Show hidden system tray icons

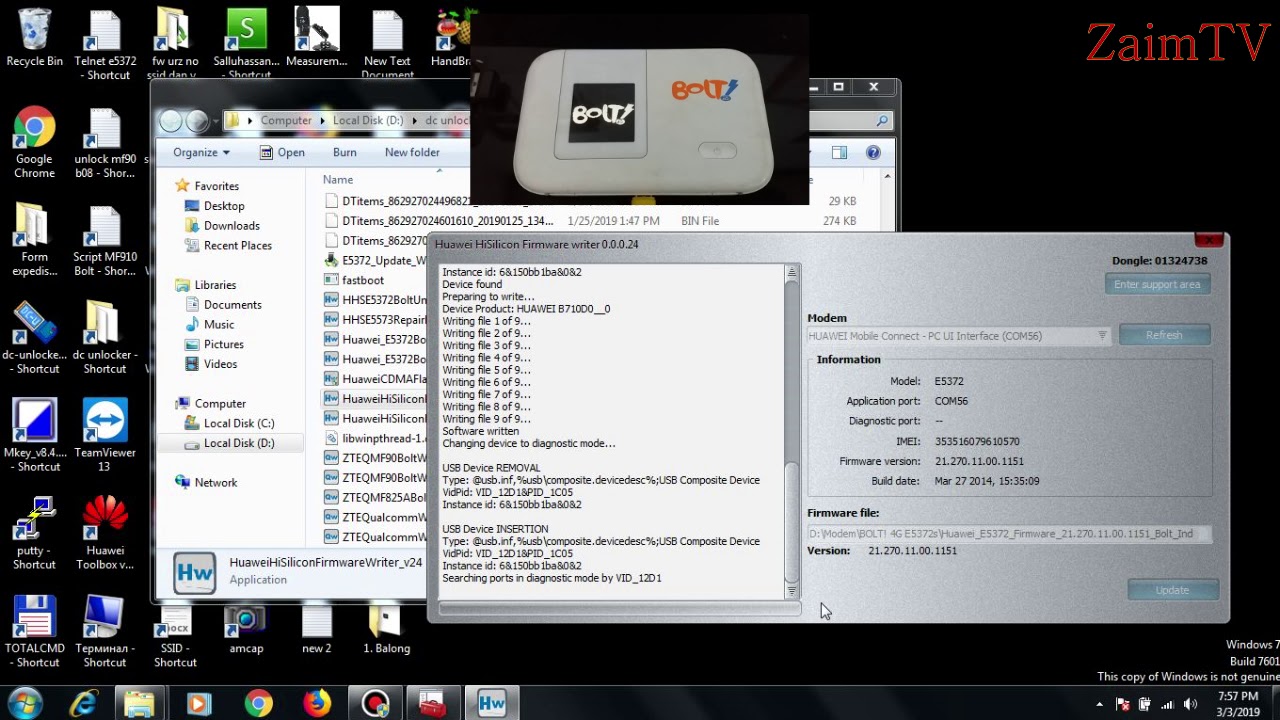(x=1100, y=705)
